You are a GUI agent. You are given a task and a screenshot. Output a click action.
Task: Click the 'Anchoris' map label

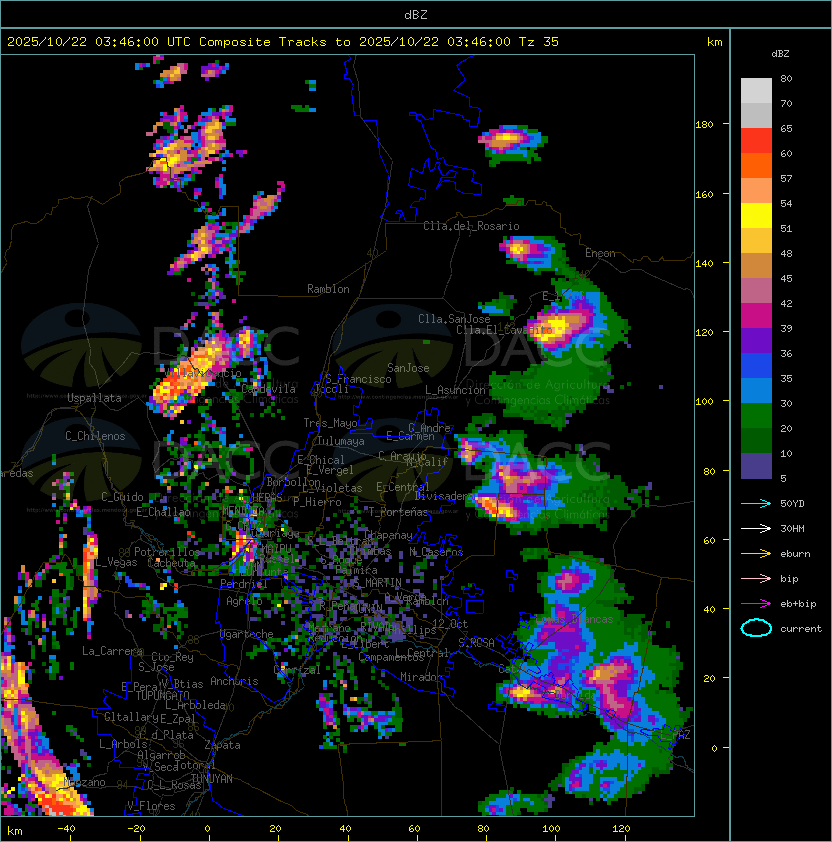pos(234,681)
